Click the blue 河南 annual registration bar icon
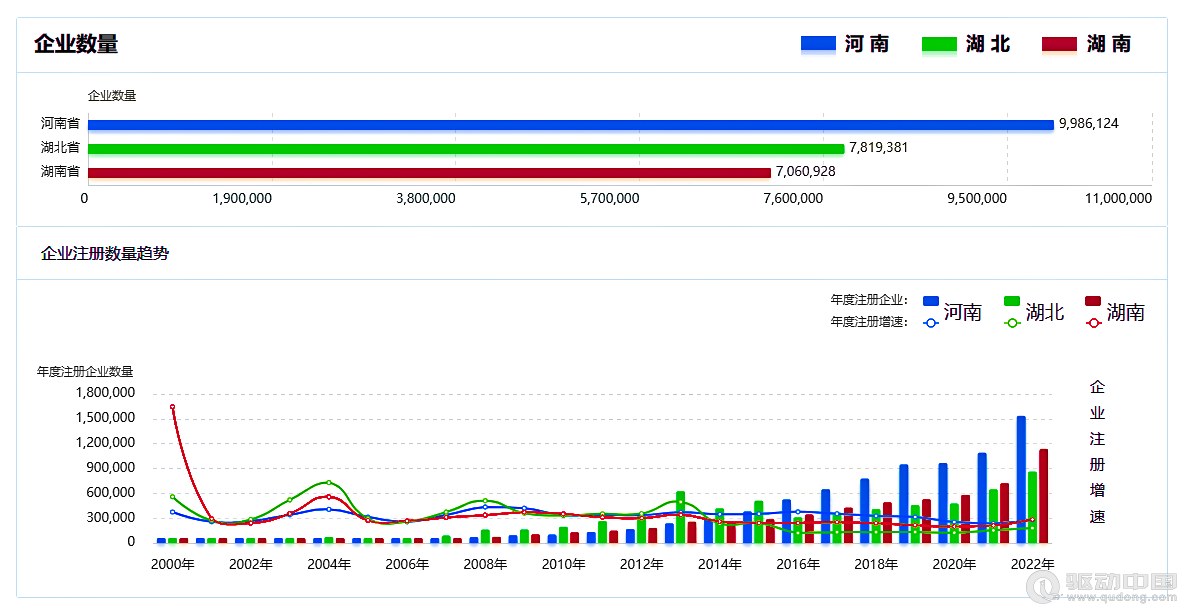Screen dimensions: 1188x615 tap(931, 301)
